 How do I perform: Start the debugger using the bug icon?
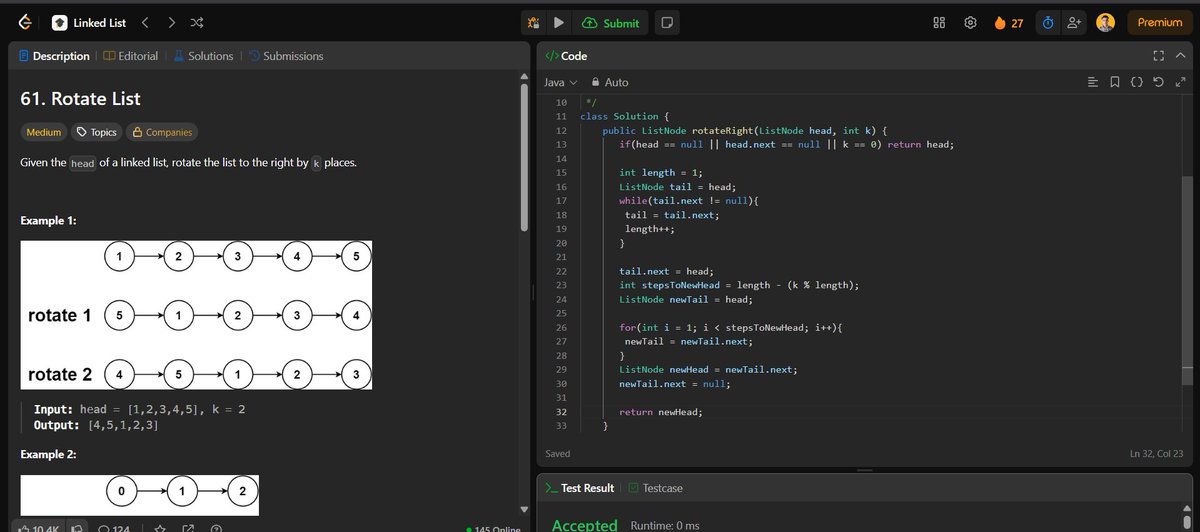click(x=534, y=22)
